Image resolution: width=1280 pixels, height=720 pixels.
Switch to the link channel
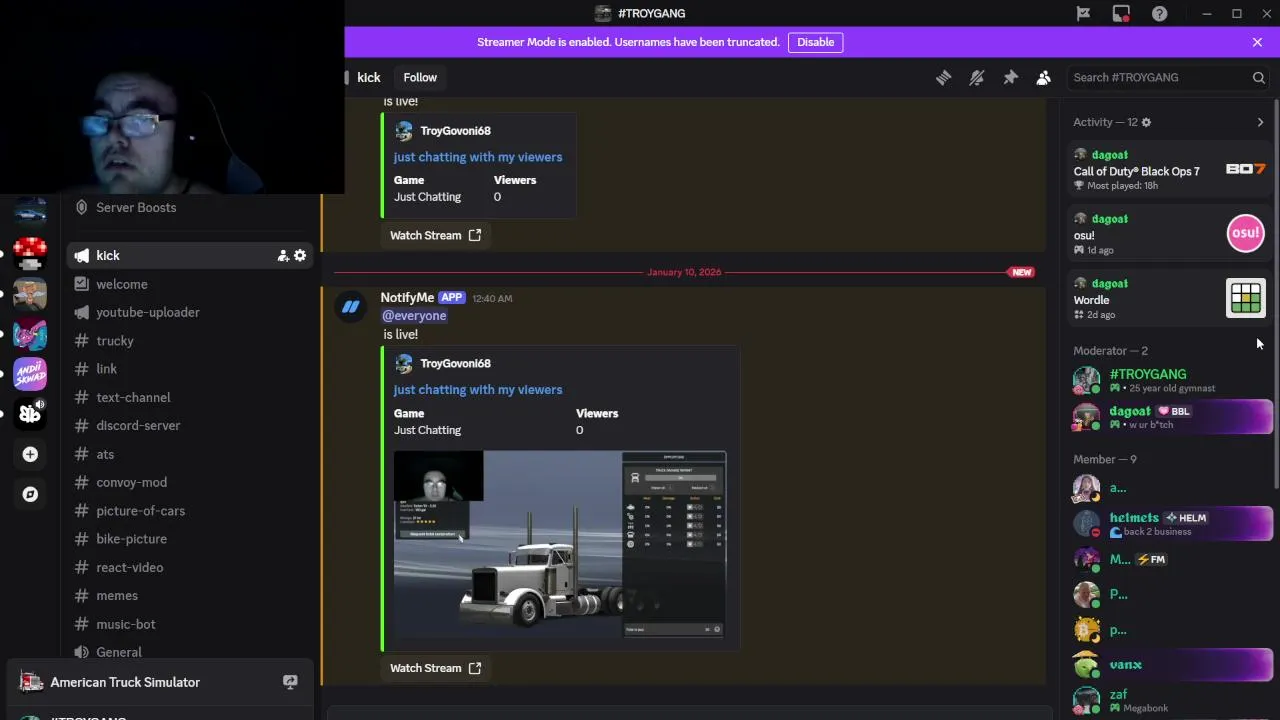pos(190,368)
